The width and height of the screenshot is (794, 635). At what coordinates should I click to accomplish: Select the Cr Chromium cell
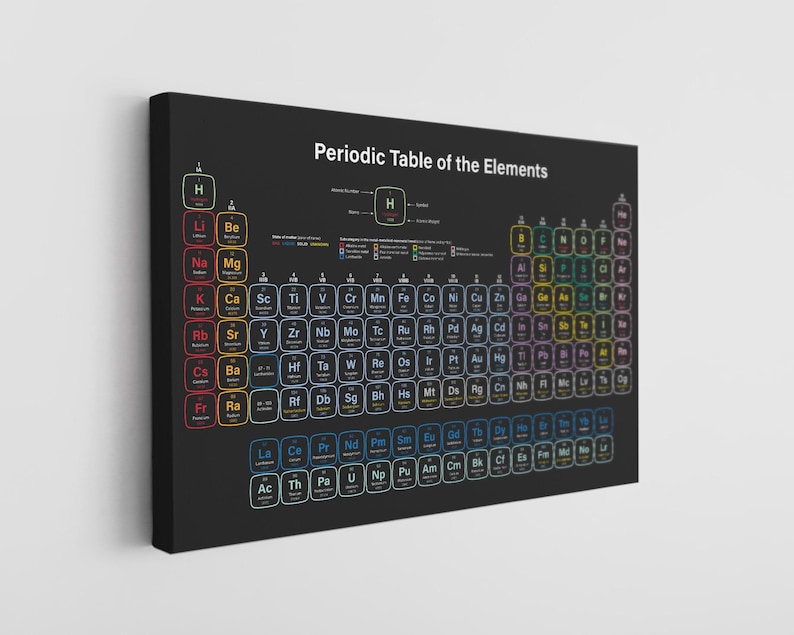[x=350, y=300]
